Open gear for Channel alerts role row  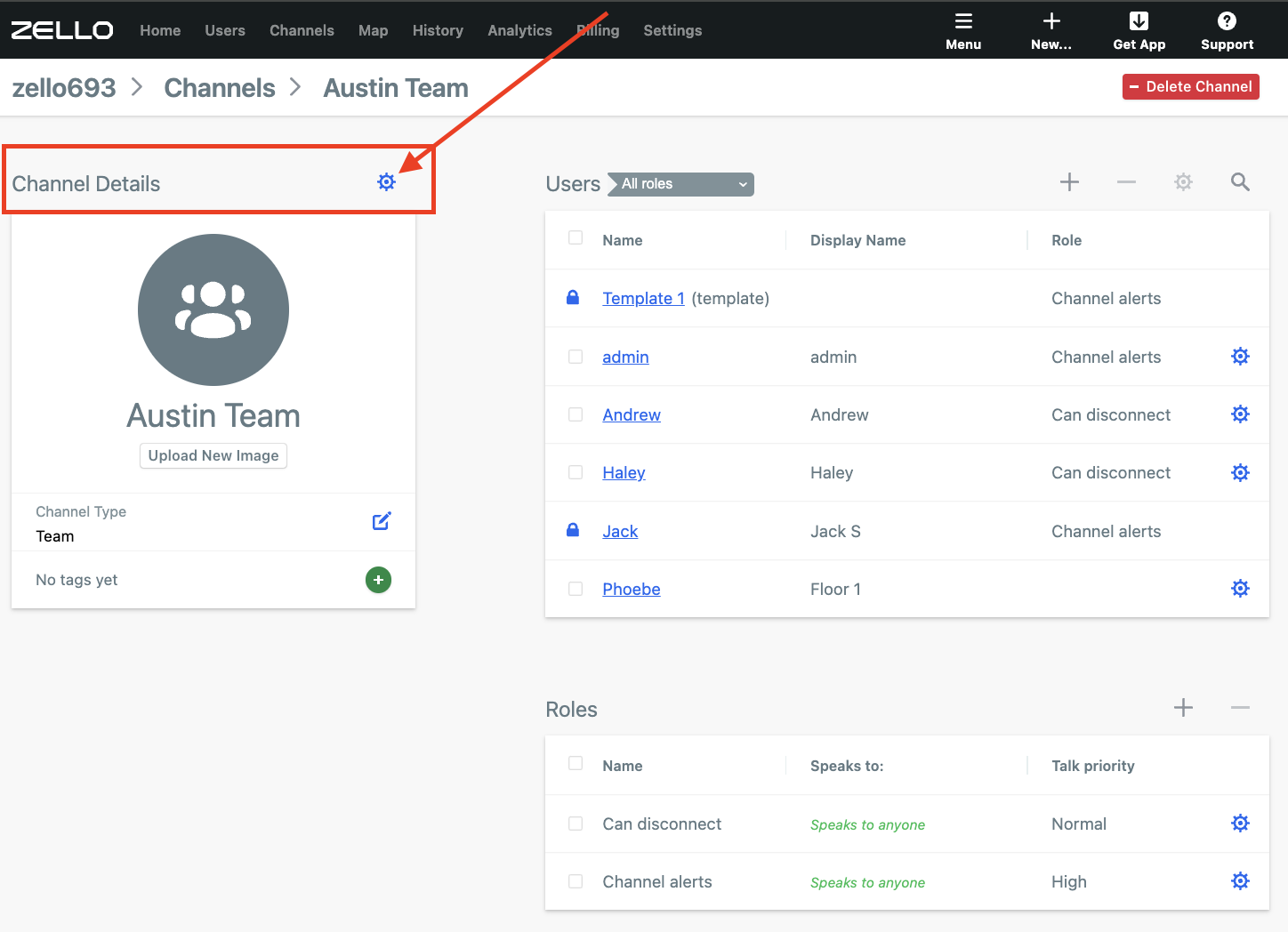pyautogui.click(x=1240, y=881)
